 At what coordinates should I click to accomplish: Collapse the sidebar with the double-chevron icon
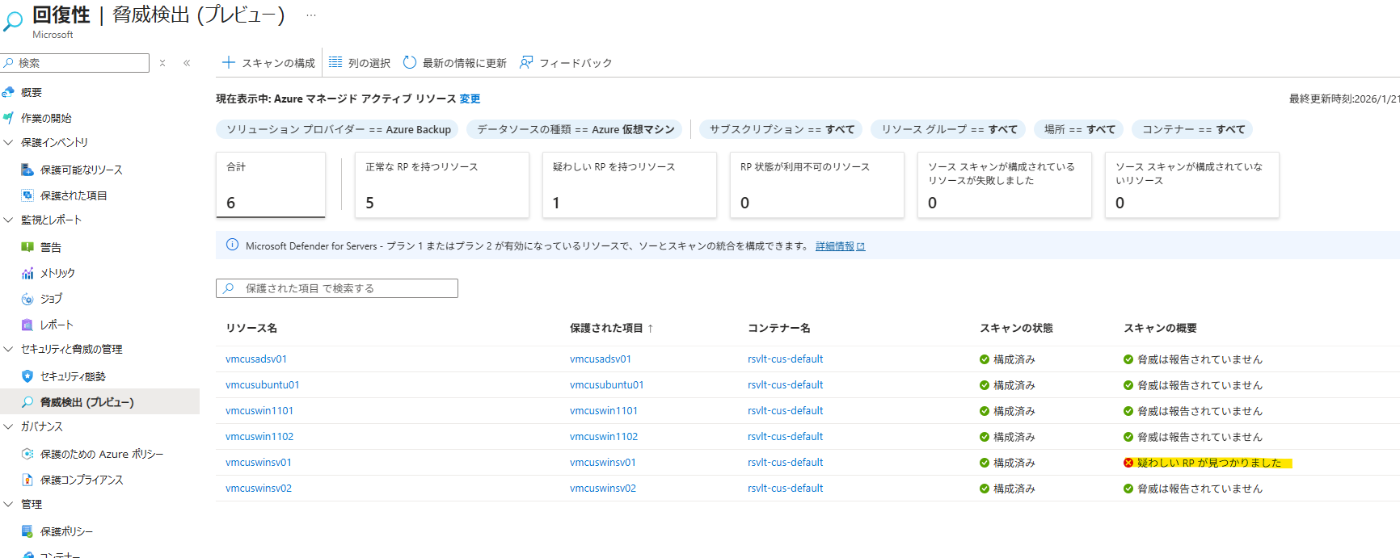coord(187,62)
